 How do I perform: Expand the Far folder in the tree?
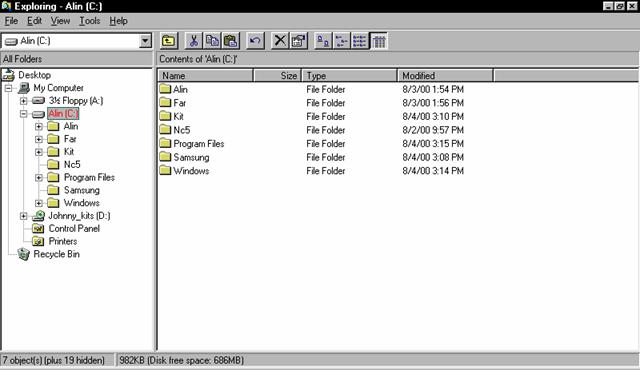39,139
